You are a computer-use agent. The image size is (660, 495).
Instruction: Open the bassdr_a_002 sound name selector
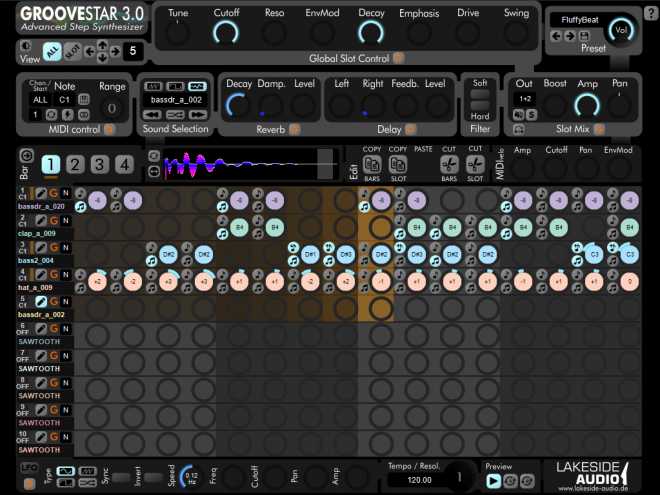[x=176, y=100]
